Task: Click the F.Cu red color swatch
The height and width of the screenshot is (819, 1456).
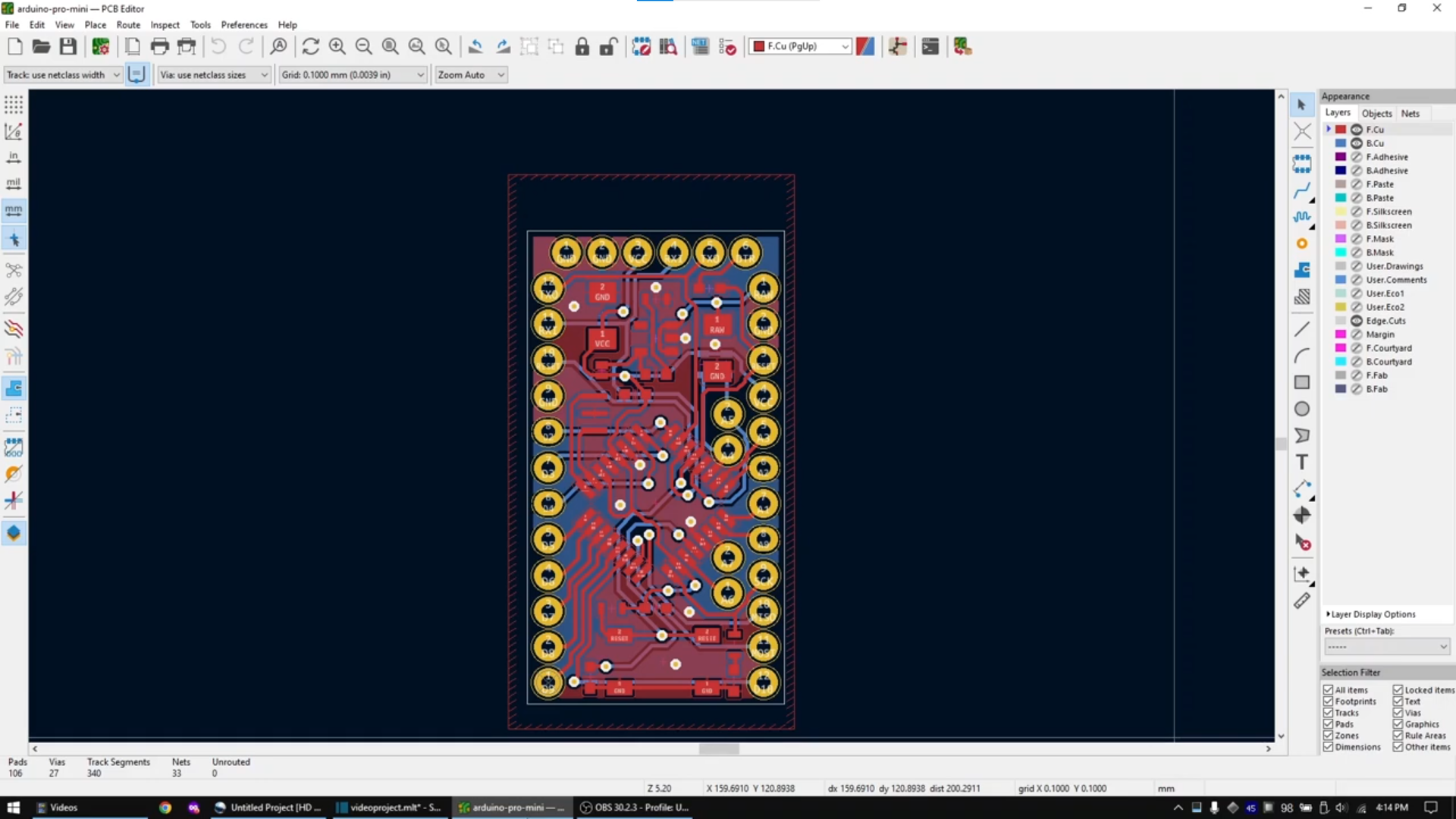Action: pos(1341,130)
